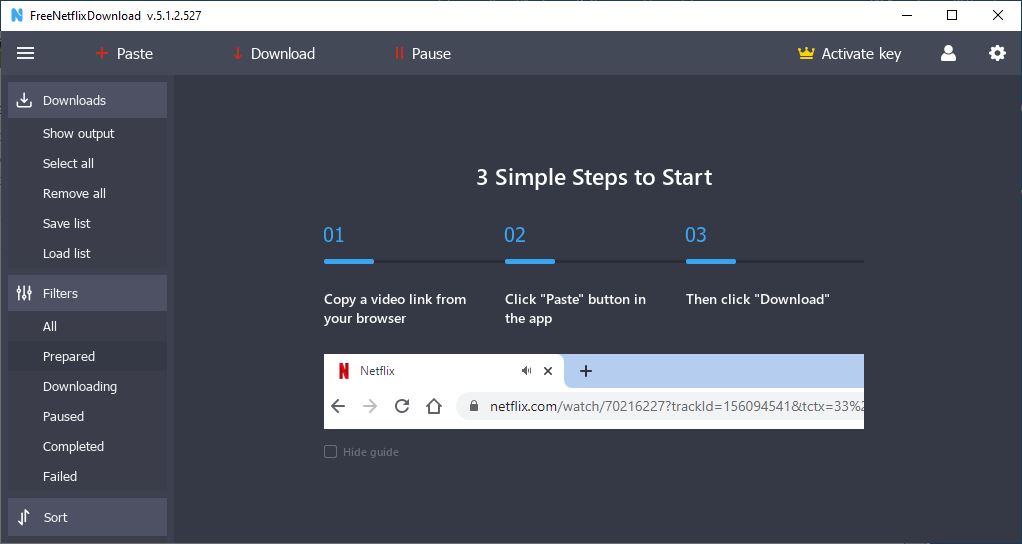Click step 03 number
This screenshot has height=544, width=1022.
point(695,235)
